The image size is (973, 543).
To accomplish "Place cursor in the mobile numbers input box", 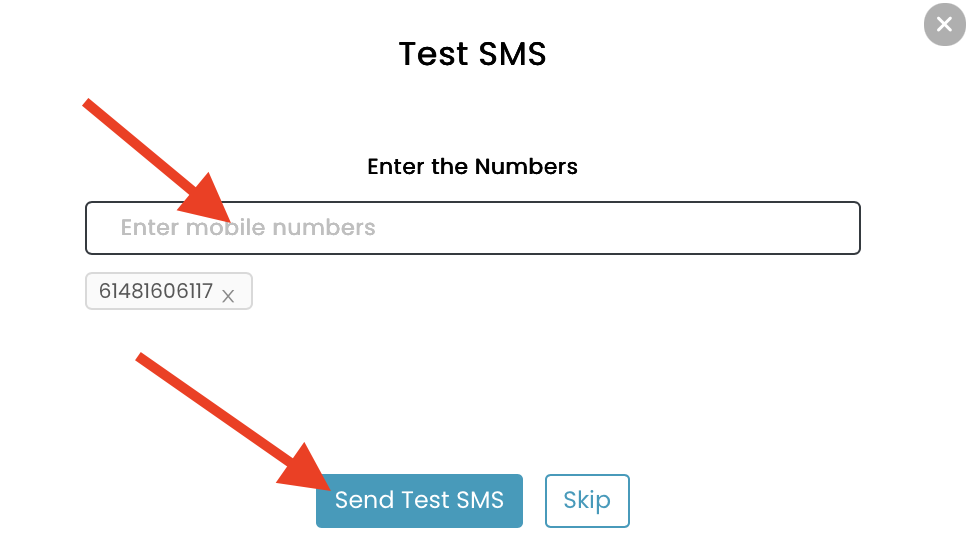I will click(473, 228).
